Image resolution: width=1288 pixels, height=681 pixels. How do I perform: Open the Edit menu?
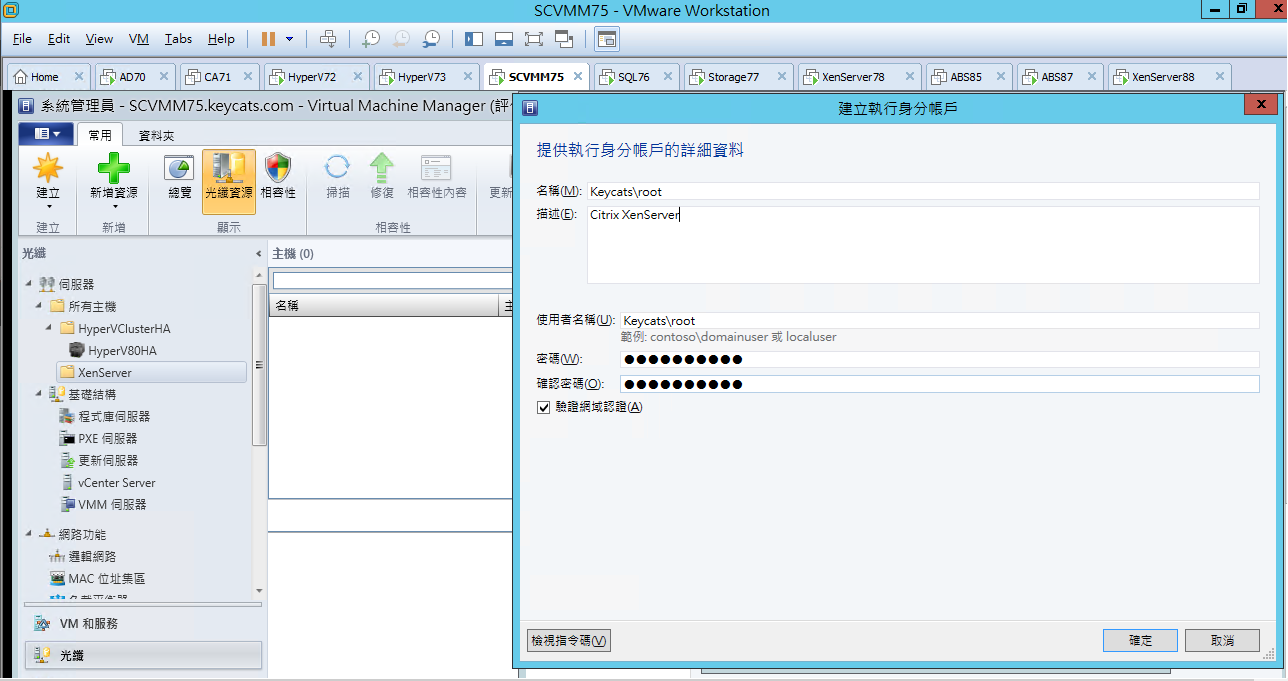pos(59,39)
